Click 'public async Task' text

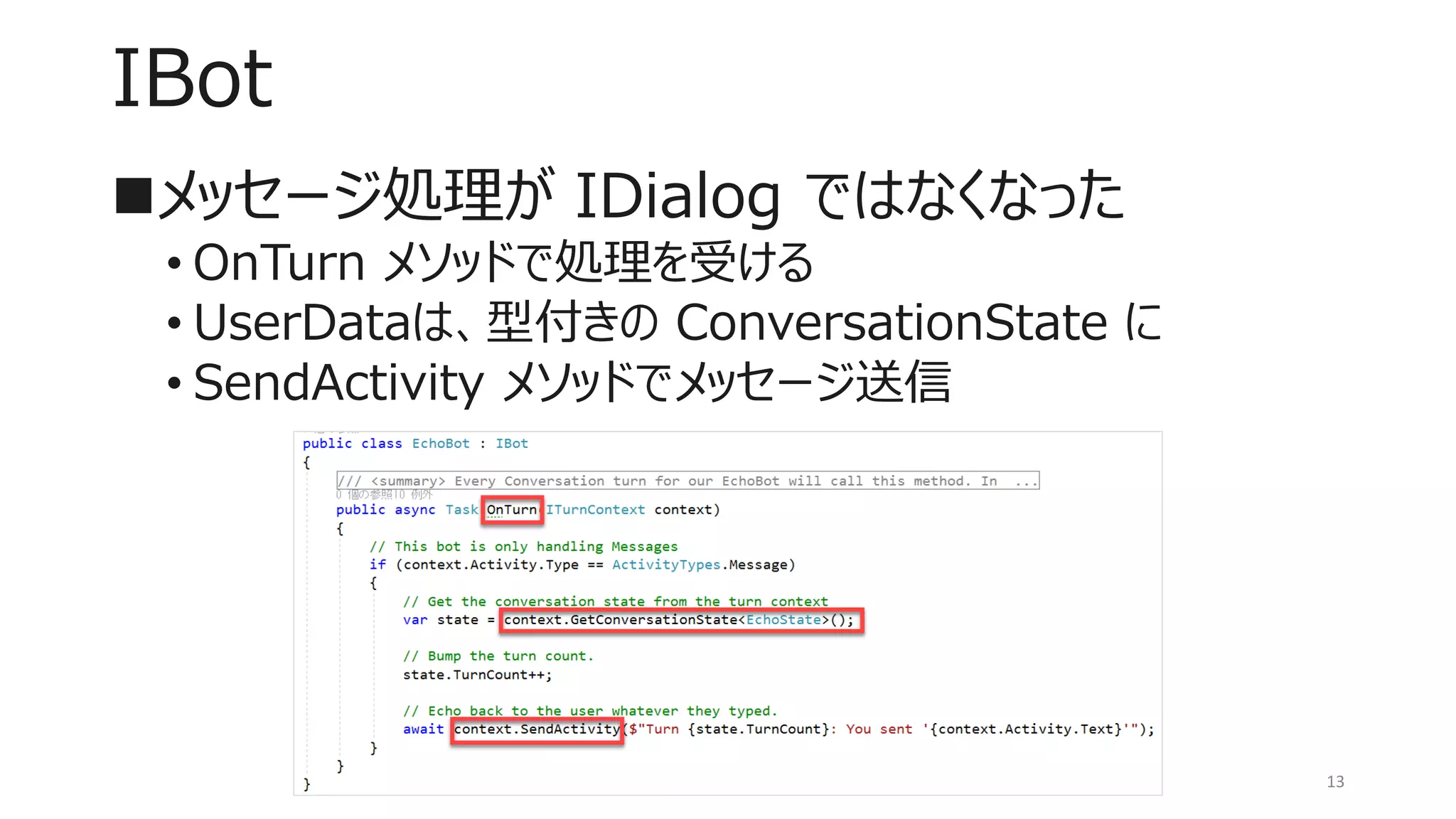pos(407,510)
